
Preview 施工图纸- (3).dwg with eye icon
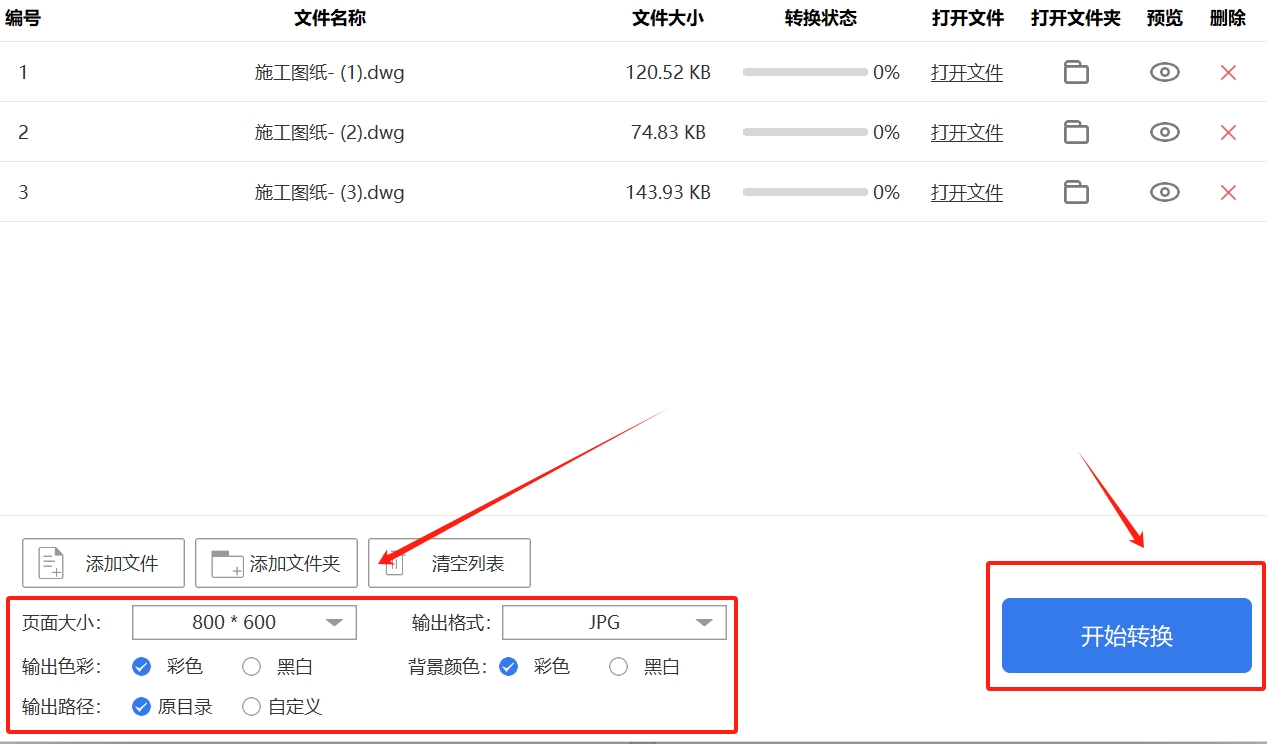click(1165, 192)
